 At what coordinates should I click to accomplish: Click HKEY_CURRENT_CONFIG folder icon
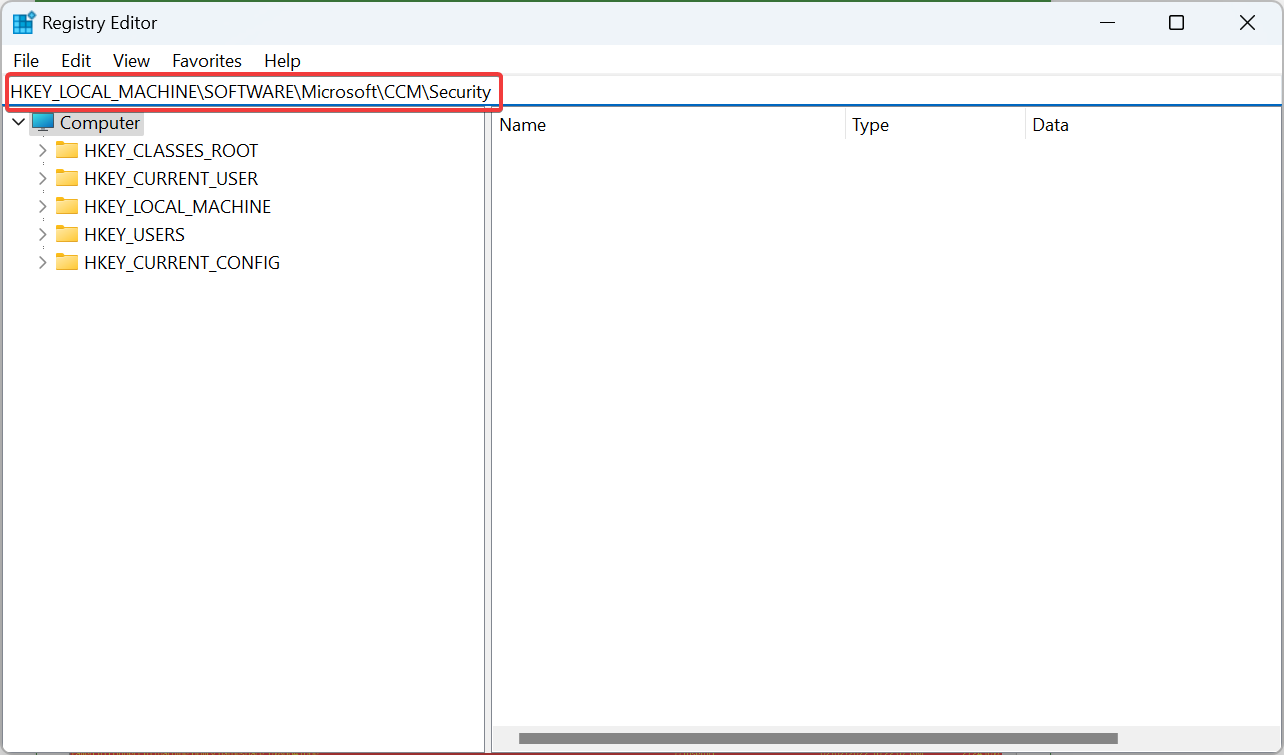67,263
